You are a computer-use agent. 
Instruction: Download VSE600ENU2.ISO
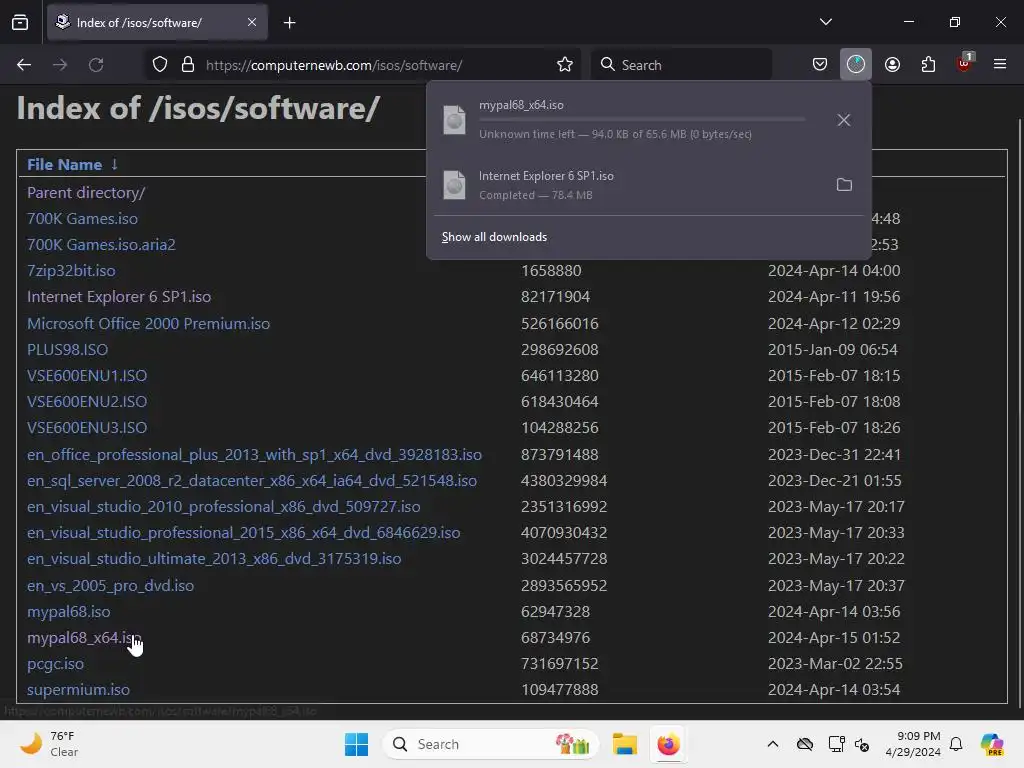coord(87,402)
